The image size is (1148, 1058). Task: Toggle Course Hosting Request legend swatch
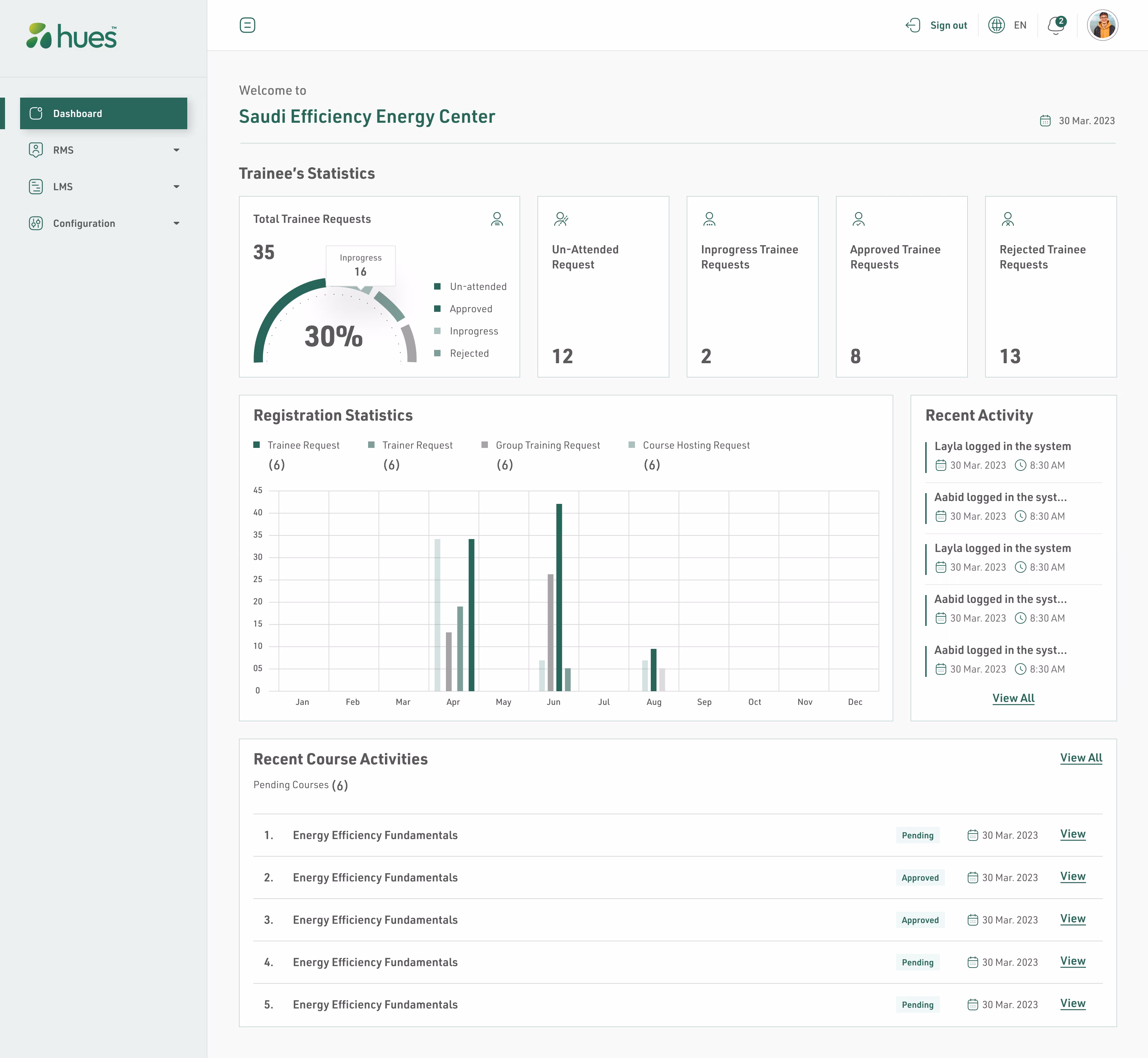pyautogui.click(x=632, y=445)
